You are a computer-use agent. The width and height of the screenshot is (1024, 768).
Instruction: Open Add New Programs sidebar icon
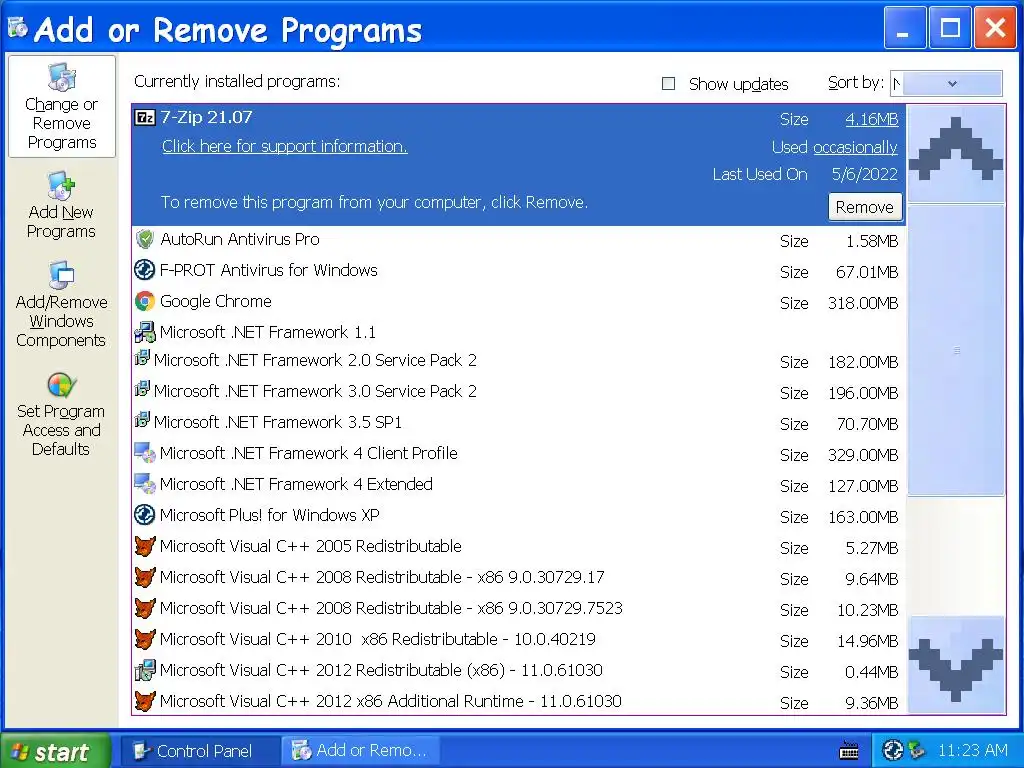61,185
